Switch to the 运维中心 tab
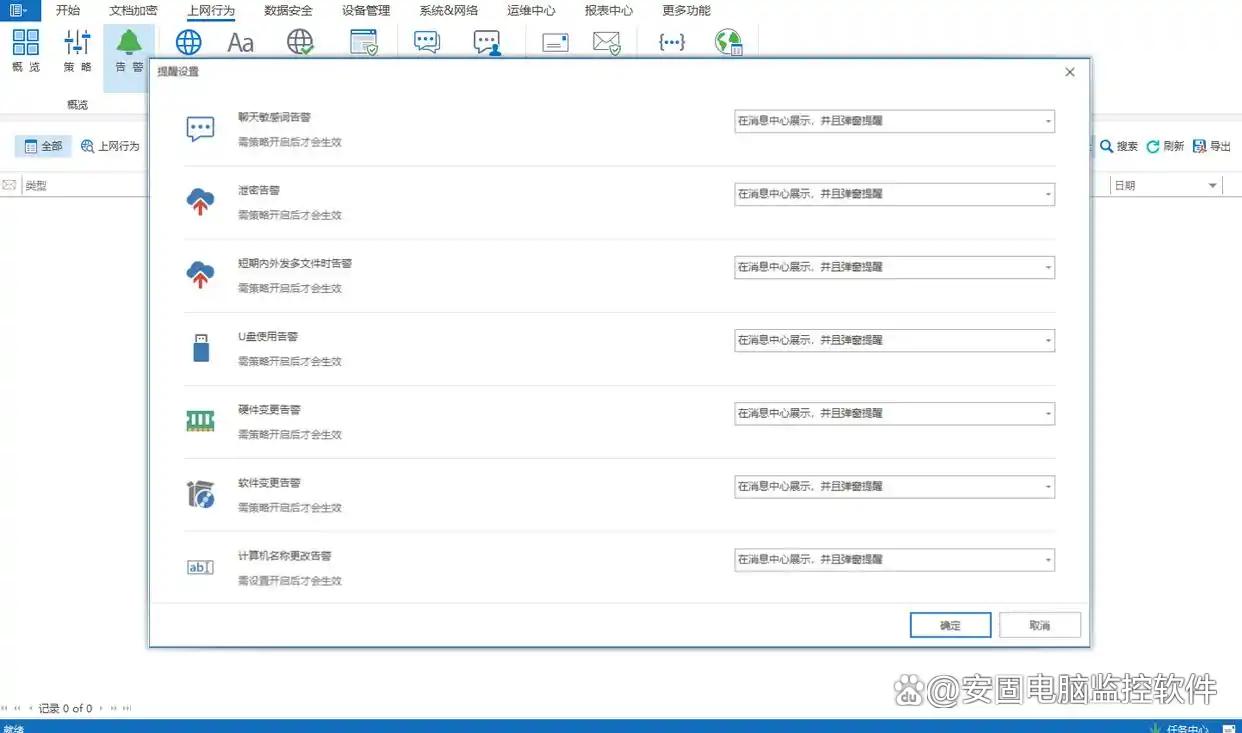This screenshot has width=1242, height=733. click(x=531, y=11)
